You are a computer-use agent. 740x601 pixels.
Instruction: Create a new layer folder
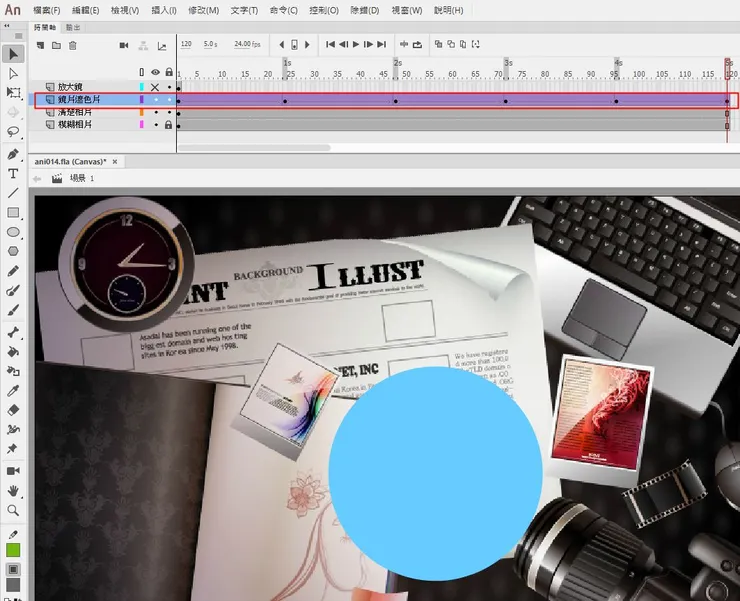56,45
